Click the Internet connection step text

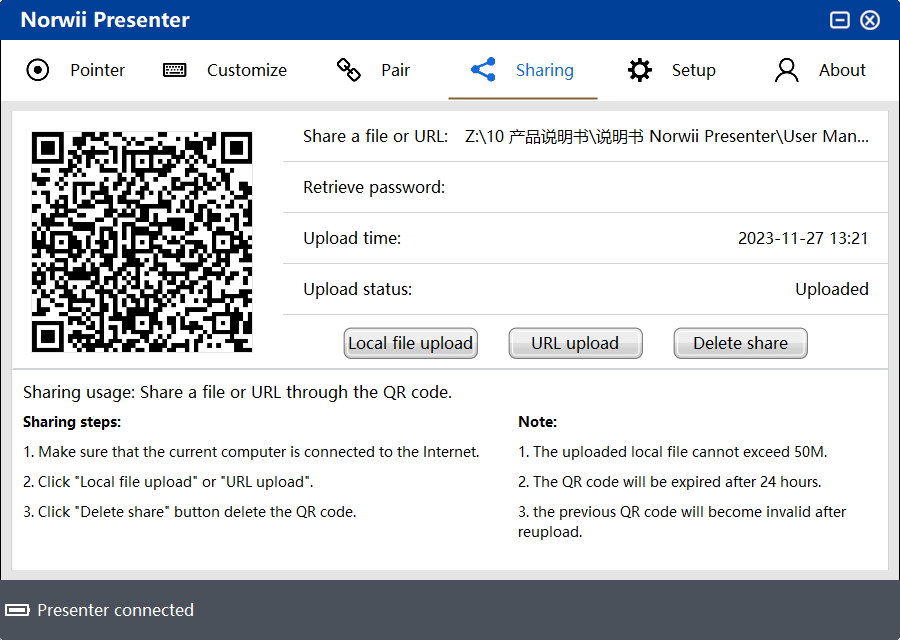[251, 452]
